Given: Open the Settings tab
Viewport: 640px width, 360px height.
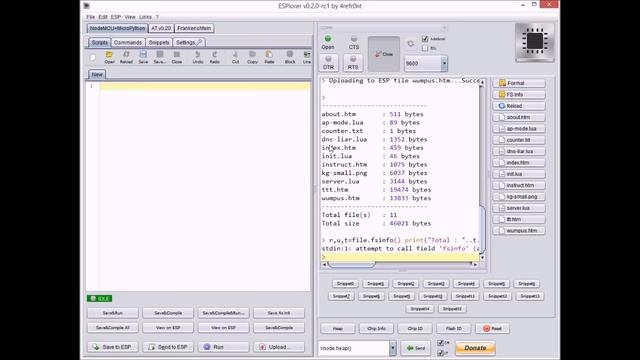Looking at the screenshot, I should click(189, 42).
